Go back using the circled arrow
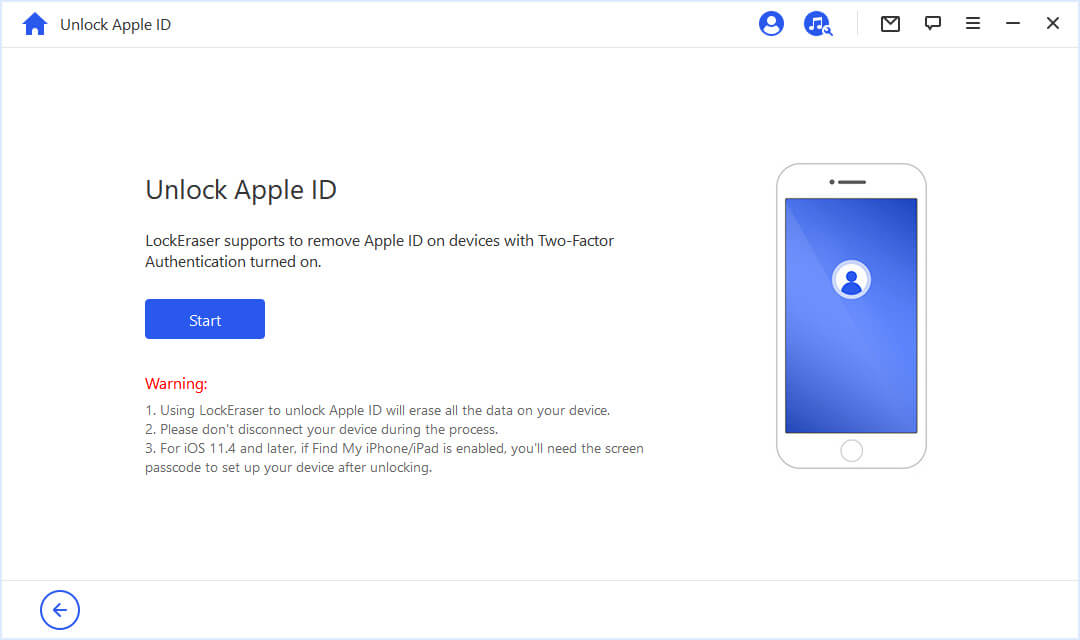1080x640 pixels. (60, 610)
